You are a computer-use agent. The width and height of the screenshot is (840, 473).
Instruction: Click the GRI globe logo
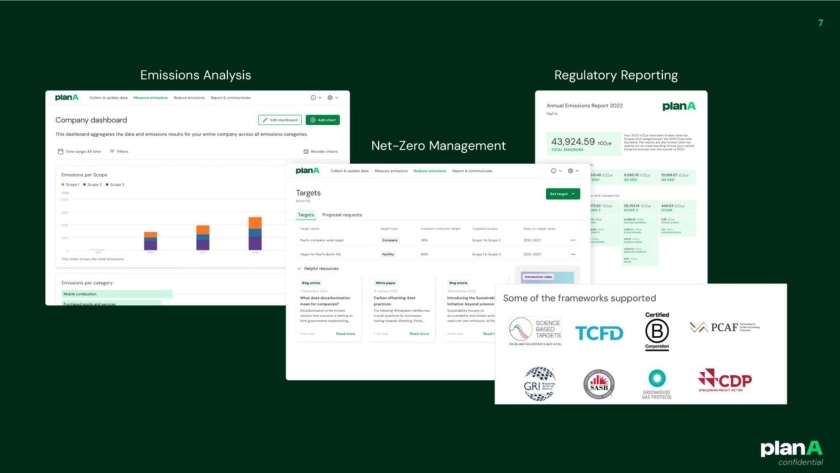539,383
